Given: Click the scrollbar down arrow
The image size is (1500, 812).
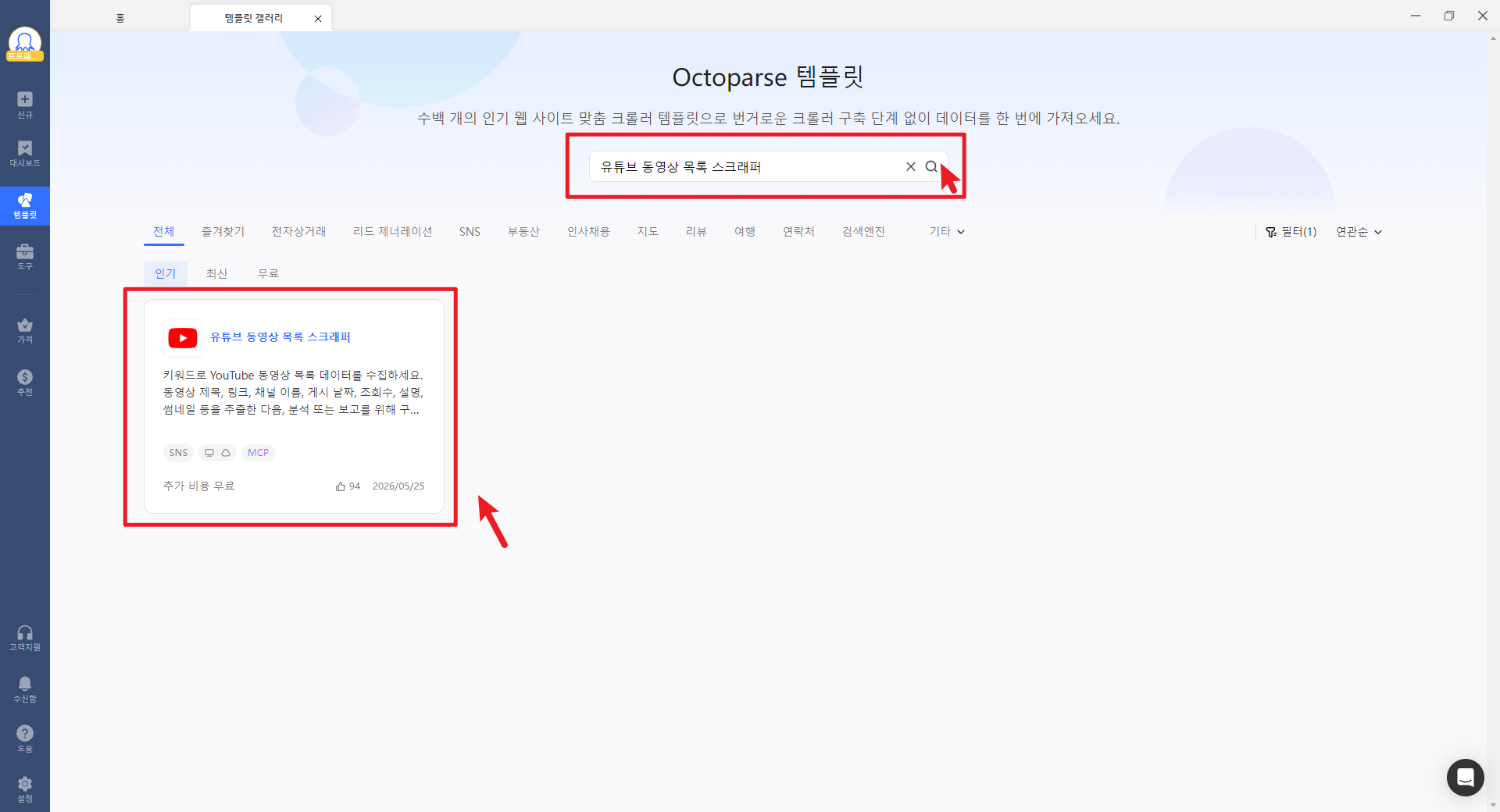Looking at the screenshot, I should click(1493, 805).
